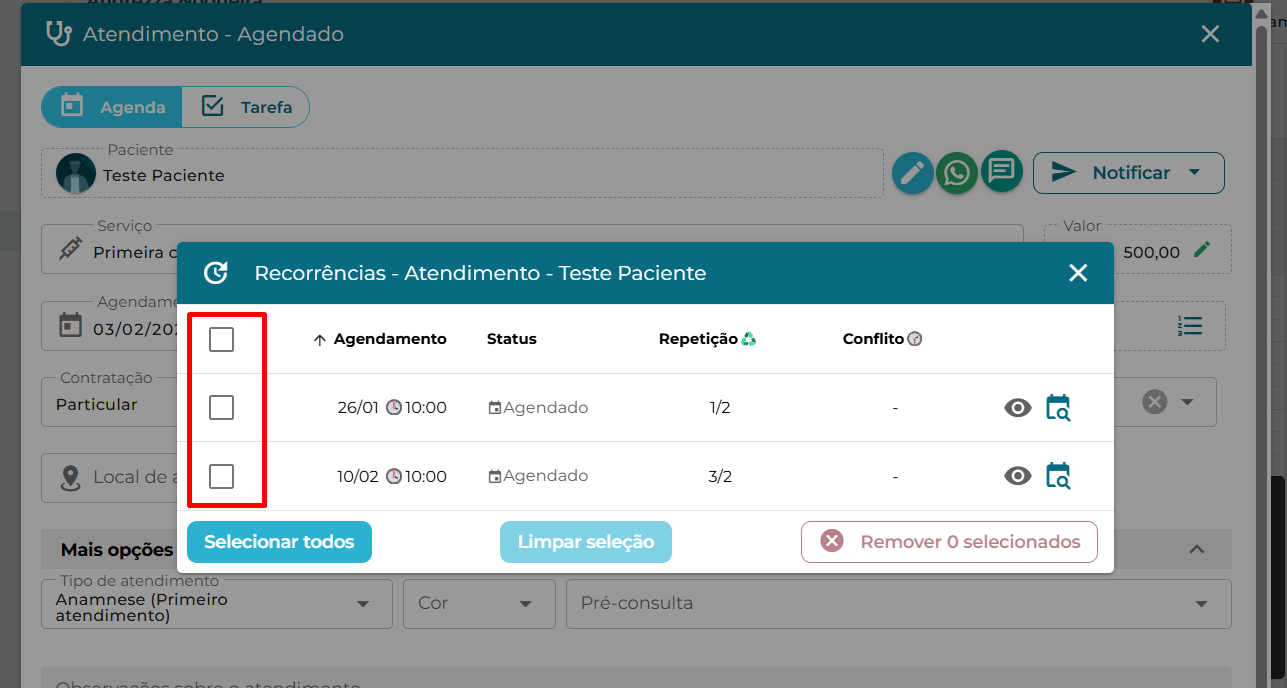Open calendar search icon for 26/01 appointment

point(1058,407)
